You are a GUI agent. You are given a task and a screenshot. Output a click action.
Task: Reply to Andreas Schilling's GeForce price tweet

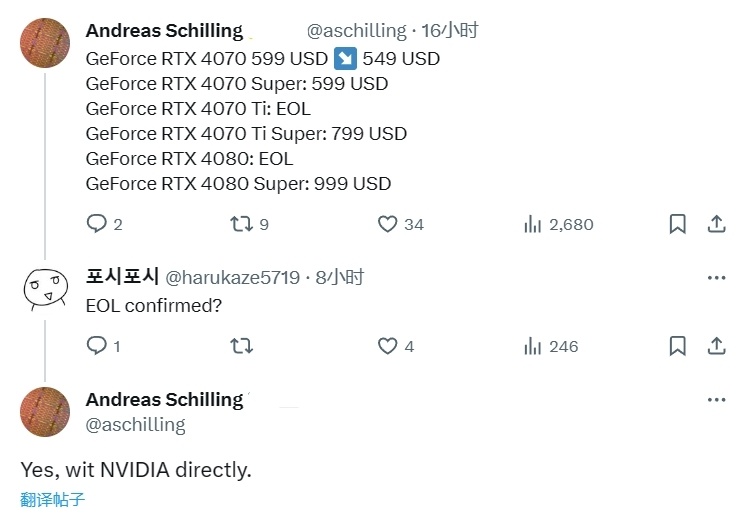tap(97, 224)
